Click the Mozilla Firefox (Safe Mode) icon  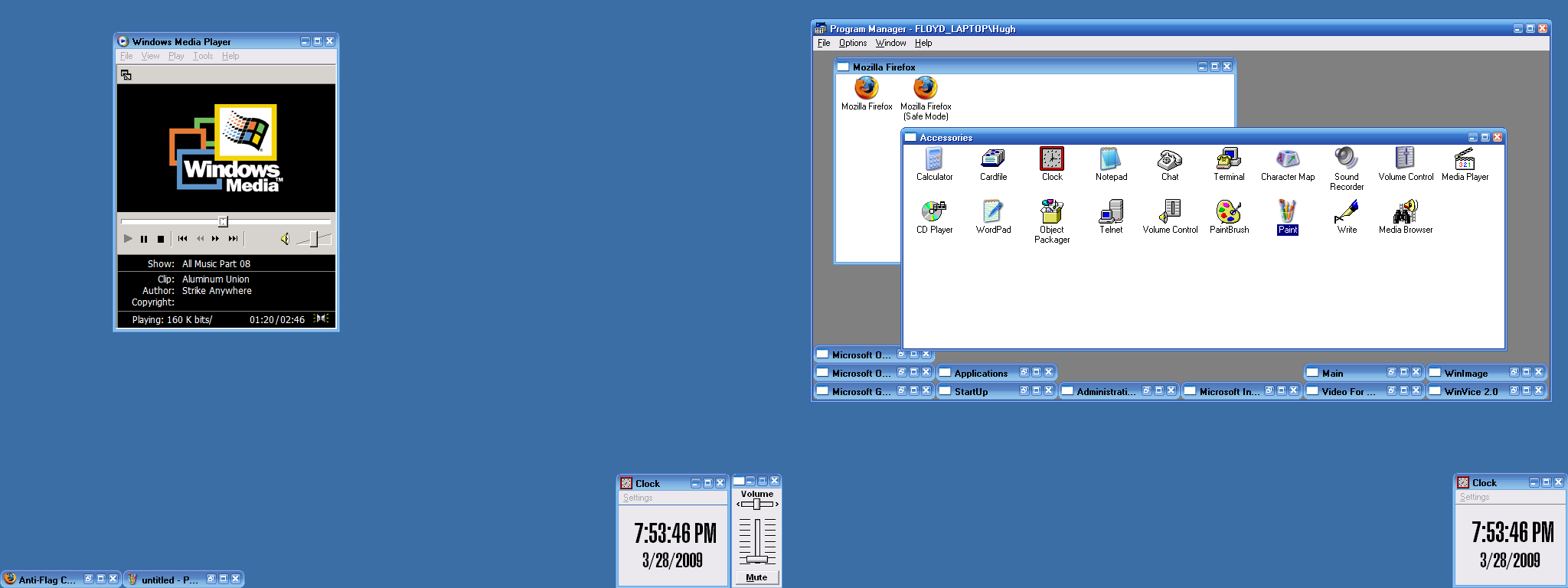click(925, 89)
